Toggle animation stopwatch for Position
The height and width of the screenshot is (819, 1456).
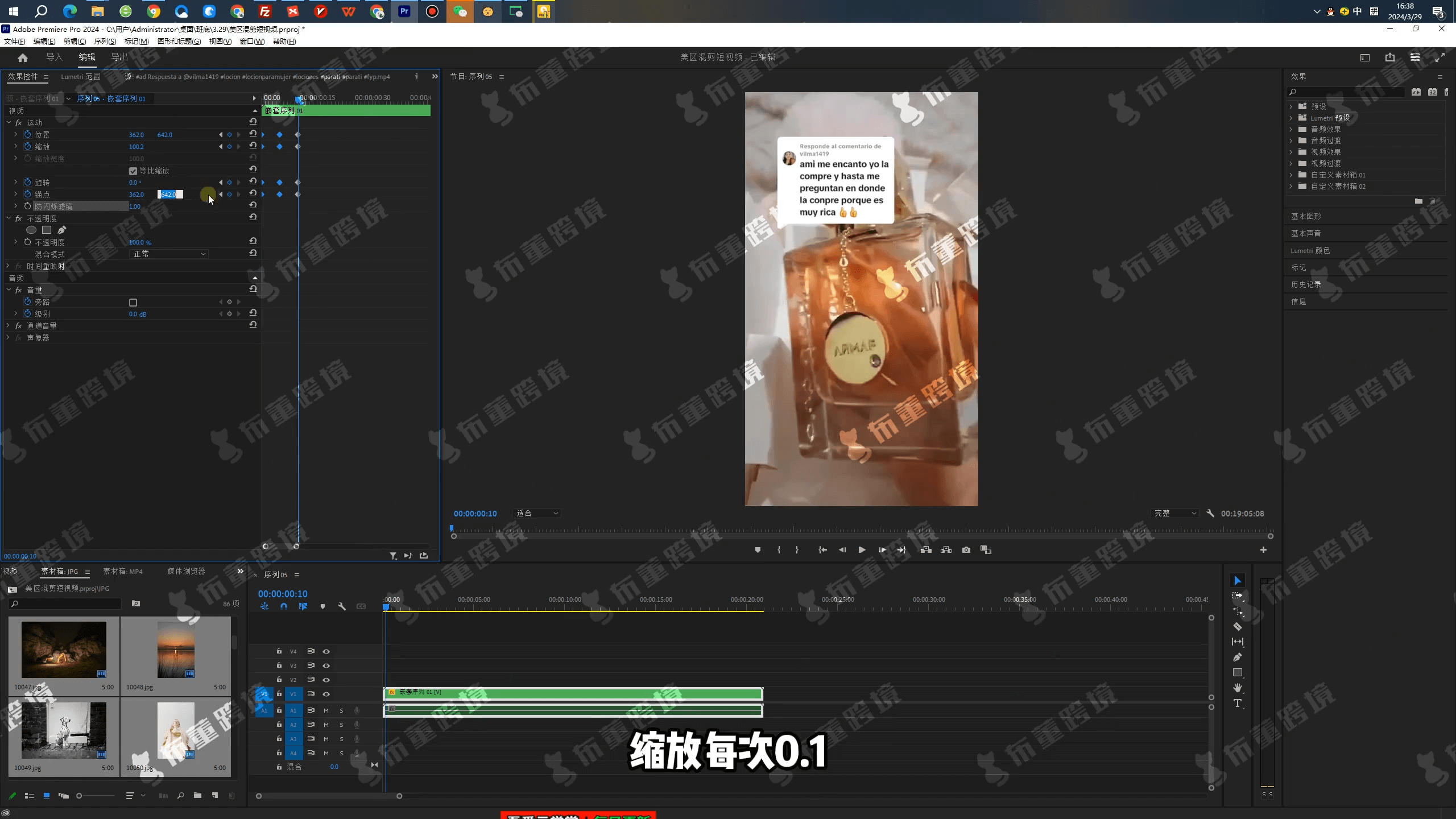tap(27, 134)
